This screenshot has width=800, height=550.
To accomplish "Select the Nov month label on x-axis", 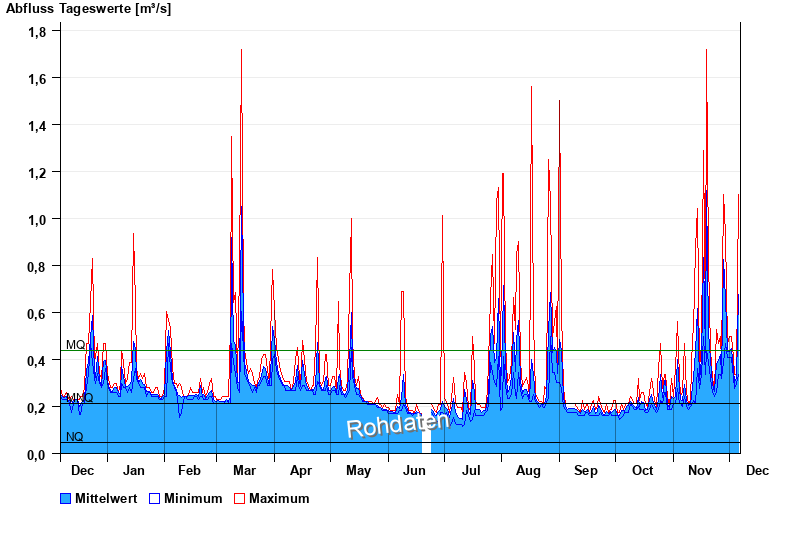I will pyautogui.click(x=700, y=470).
